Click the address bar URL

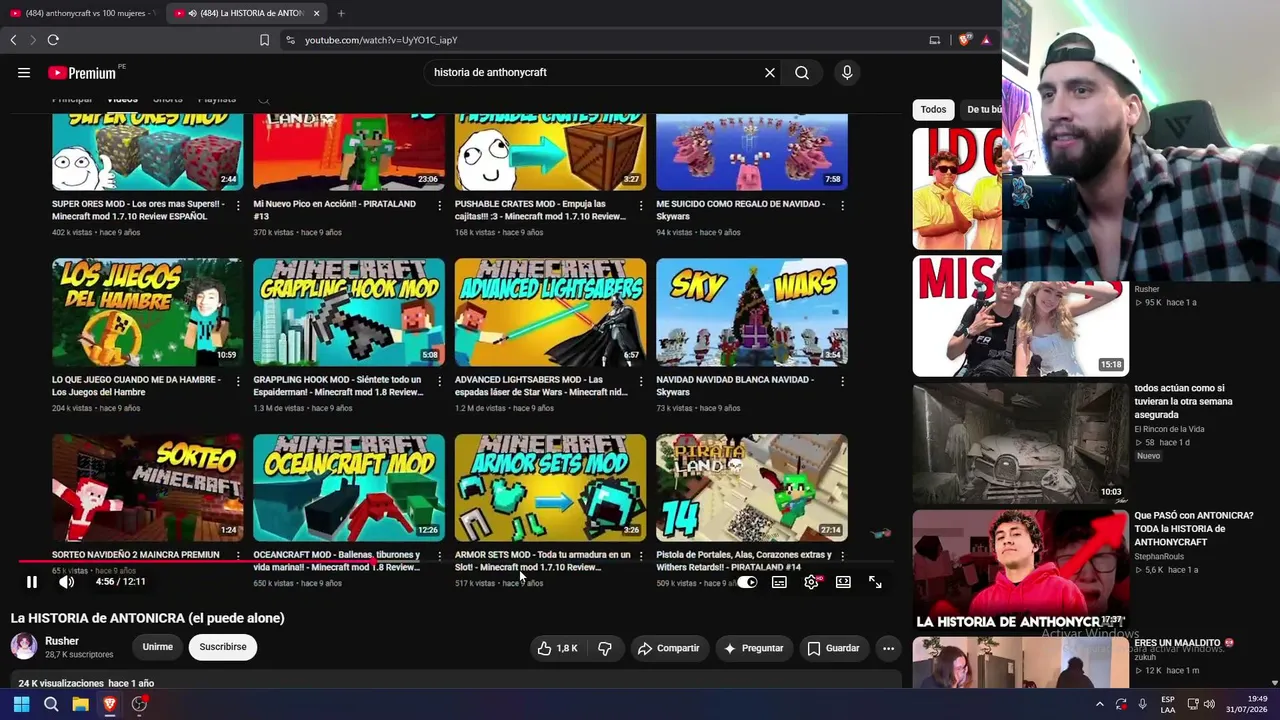381,40
